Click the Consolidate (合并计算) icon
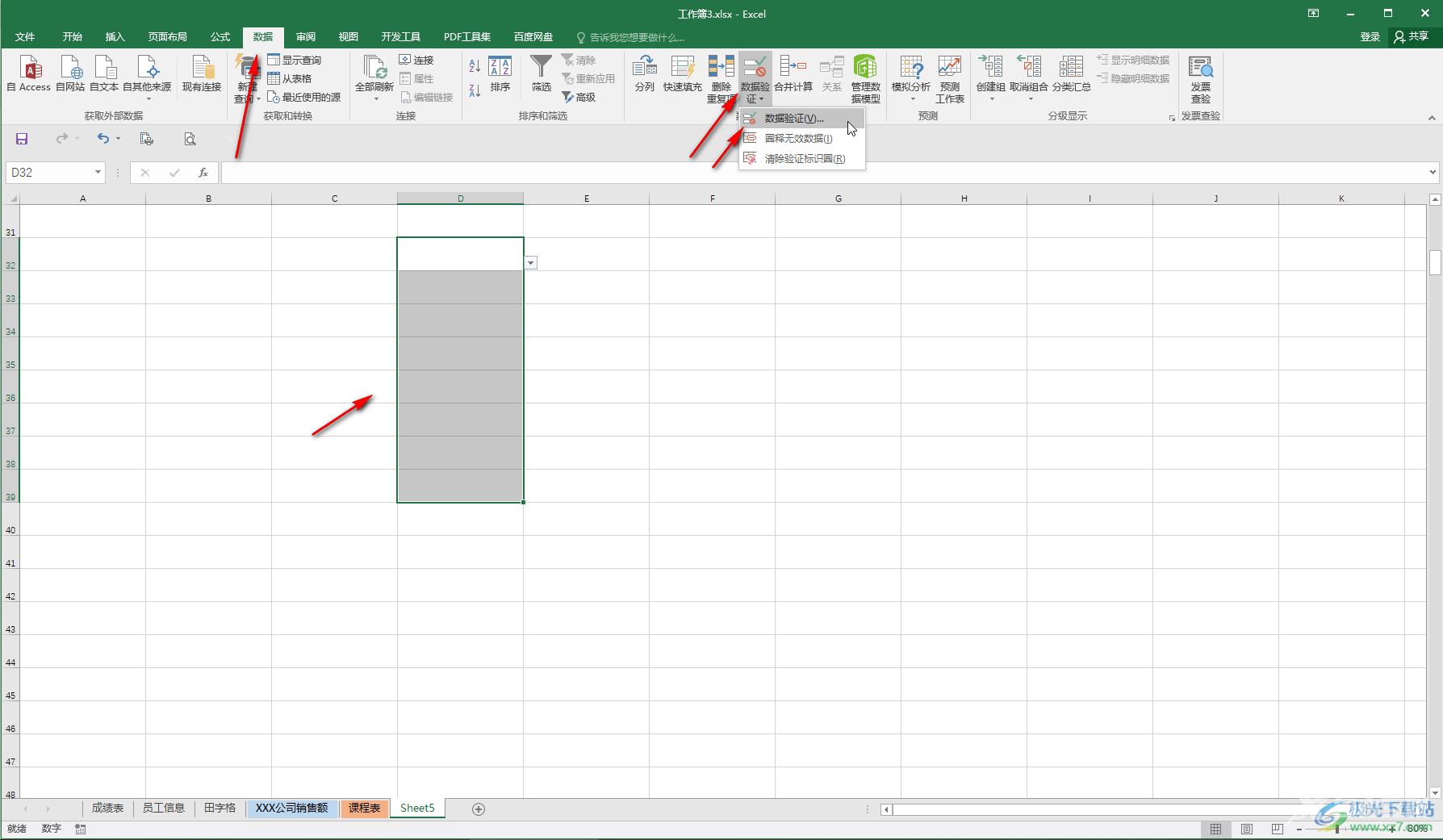1443x840 pixels. [x=793, y=73]
